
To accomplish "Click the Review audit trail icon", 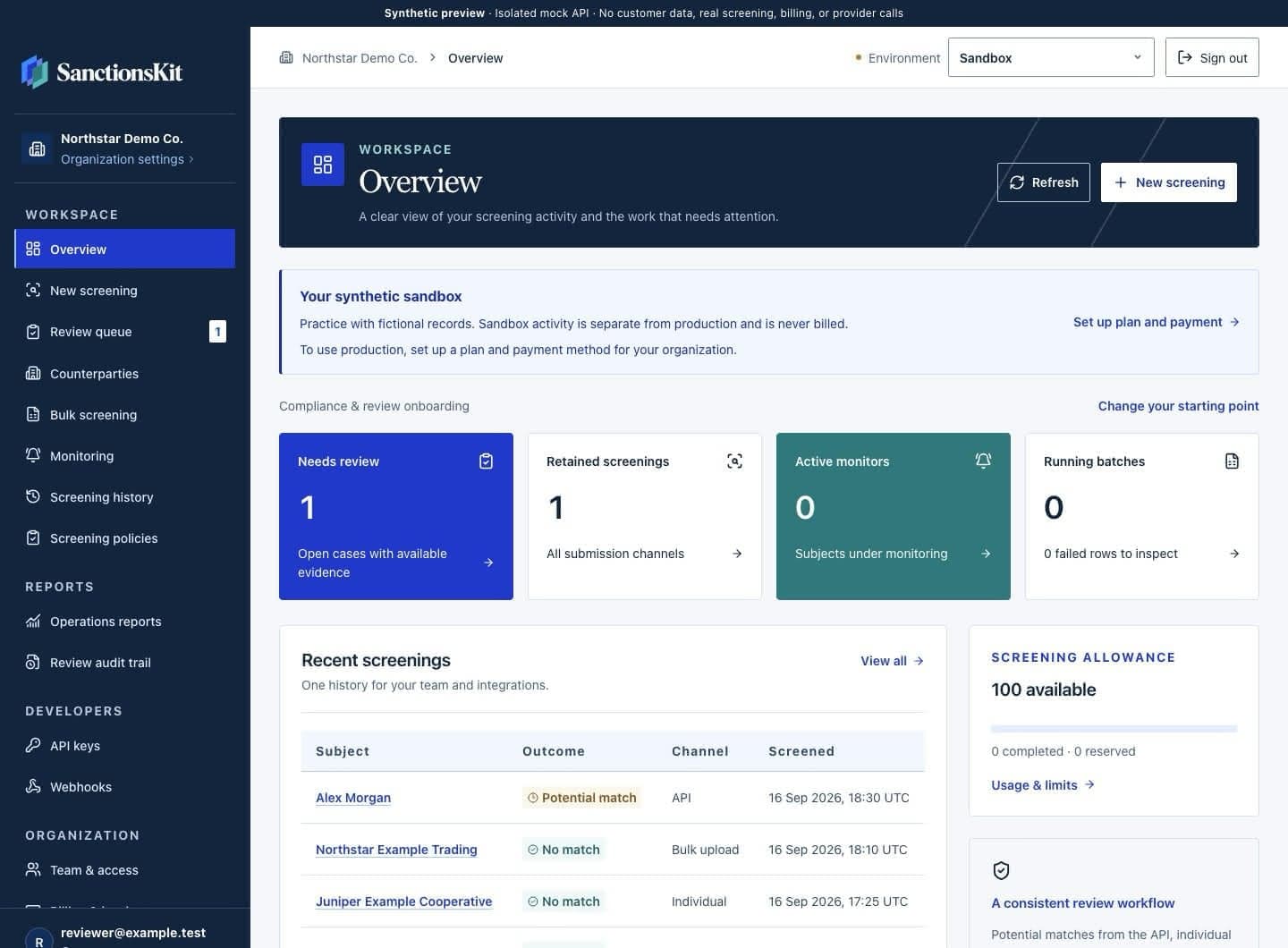I will pyautogui.click(x=33, y=662).
